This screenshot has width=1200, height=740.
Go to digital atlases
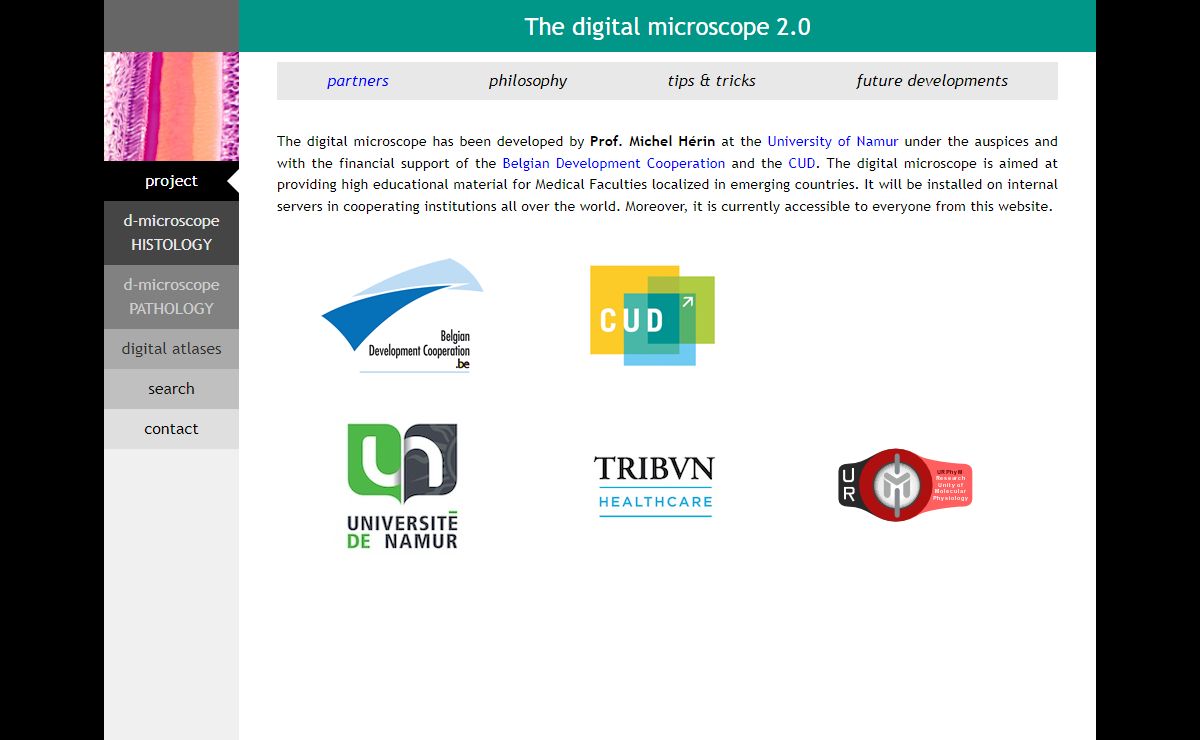(x=171, y=349)
